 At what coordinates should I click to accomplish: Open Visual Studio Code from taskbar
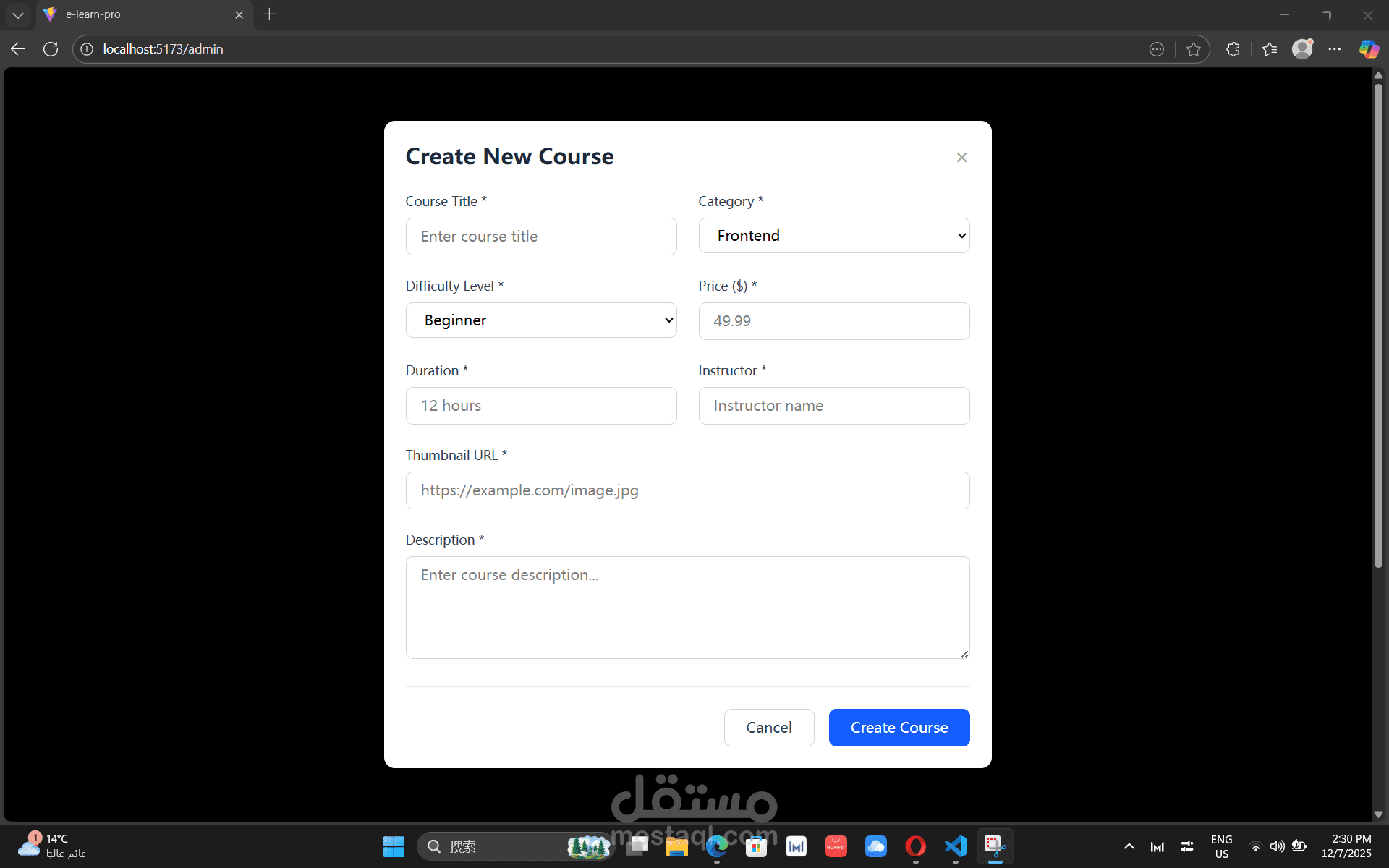[x=955, y=846]
